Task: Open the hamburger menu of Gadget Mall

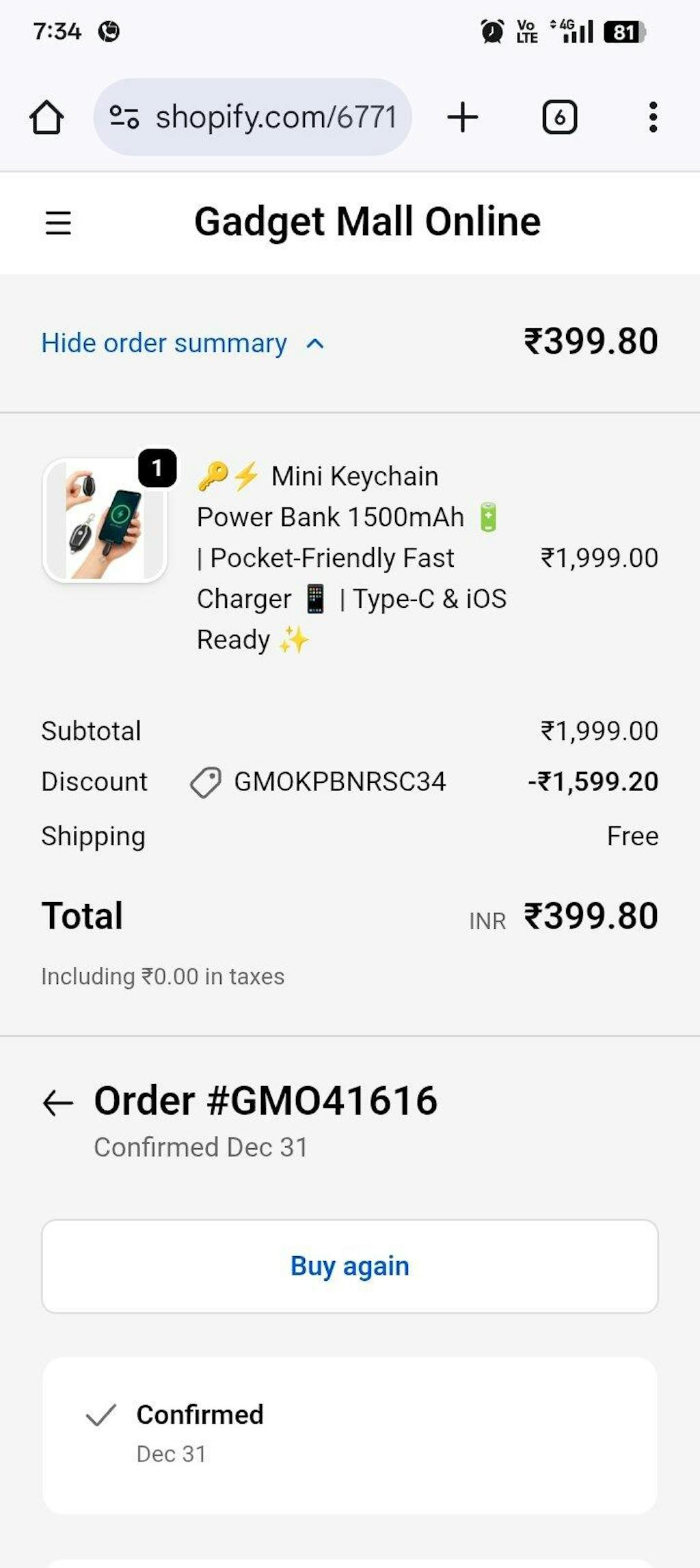Action: pyautogui.click(x=58, y=223)
